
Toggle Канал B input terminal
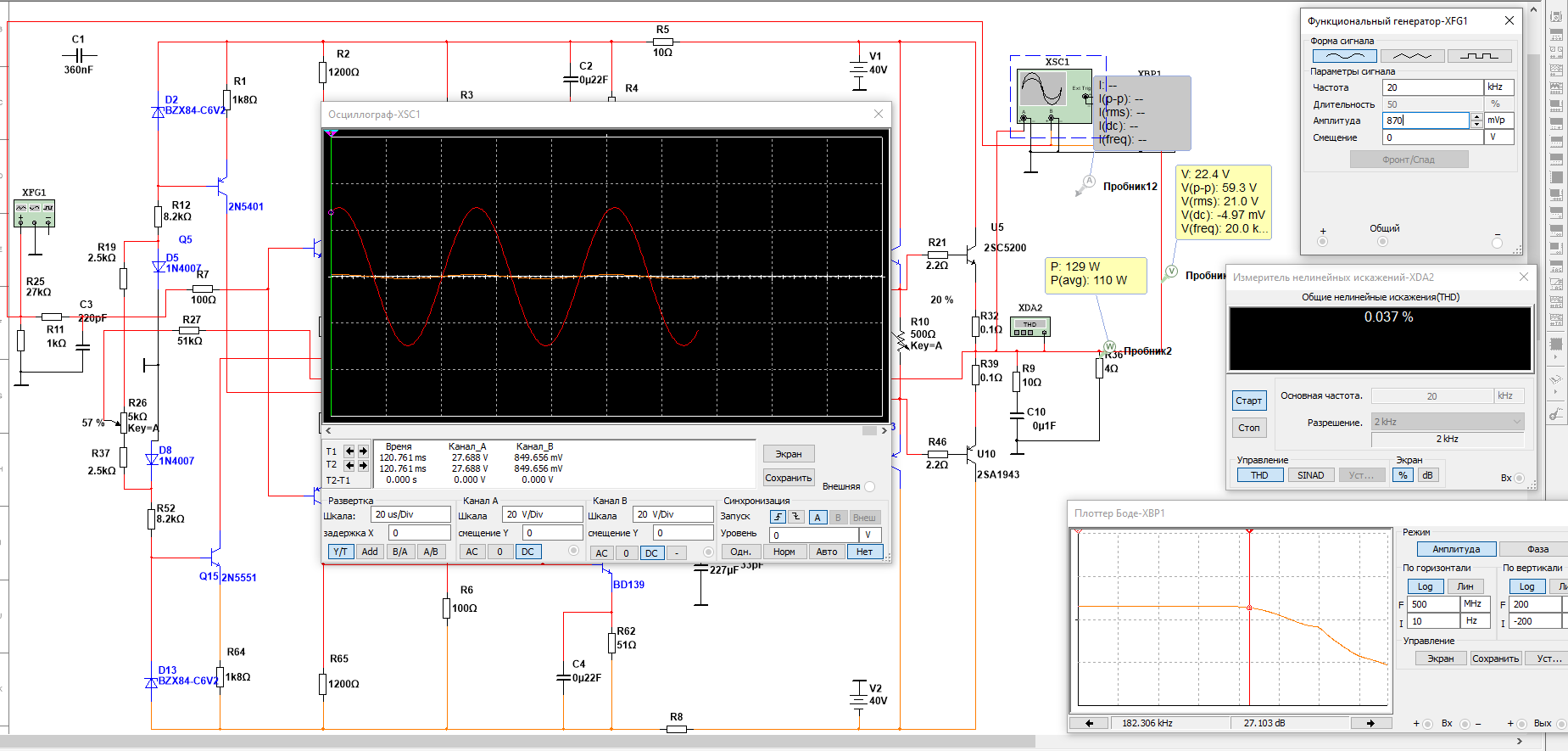point(708,552)
